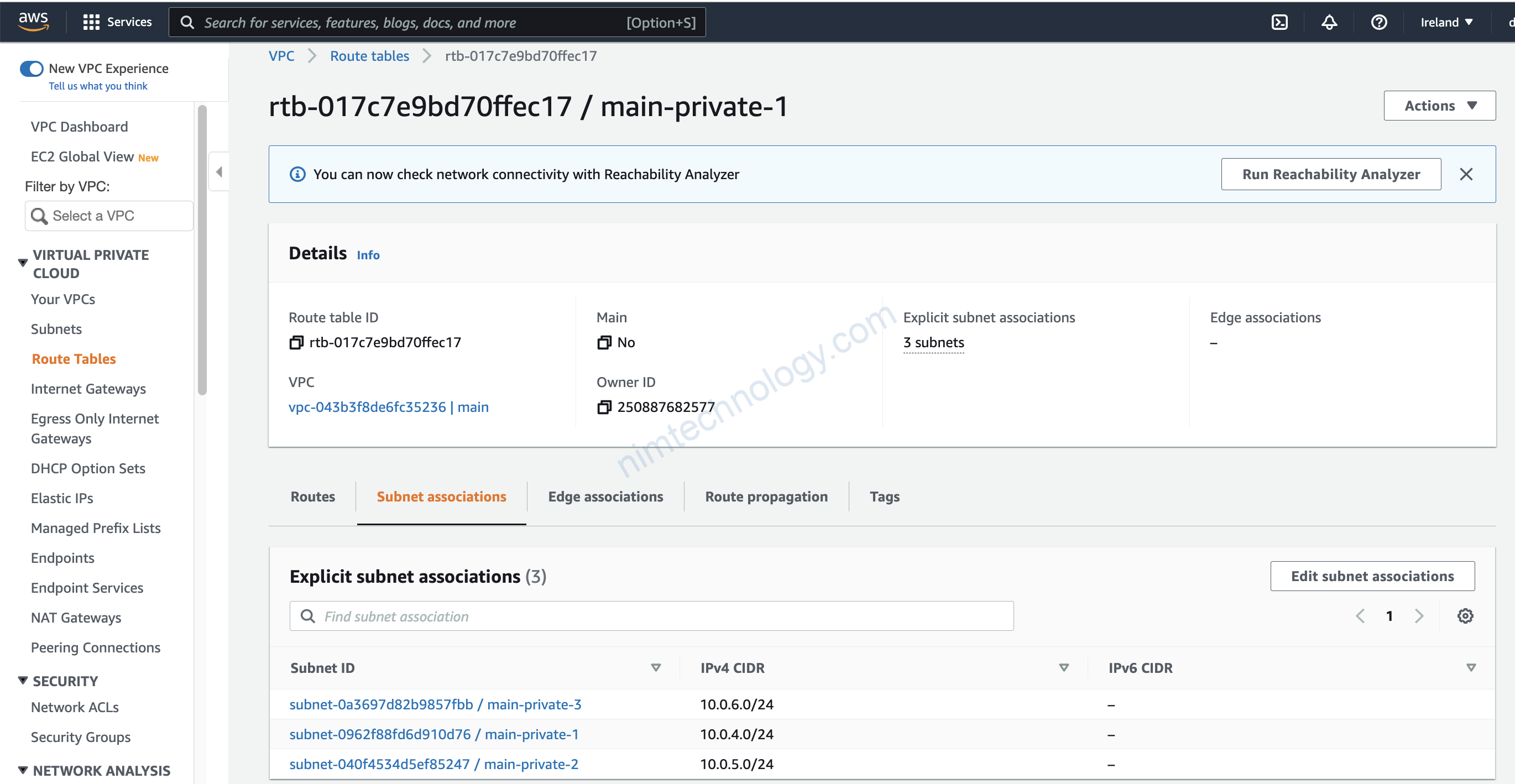Viewport: 1515px width, 784px height.
Task: Open Elastic IPs in sidebar
Action: (x=62, y=498)
